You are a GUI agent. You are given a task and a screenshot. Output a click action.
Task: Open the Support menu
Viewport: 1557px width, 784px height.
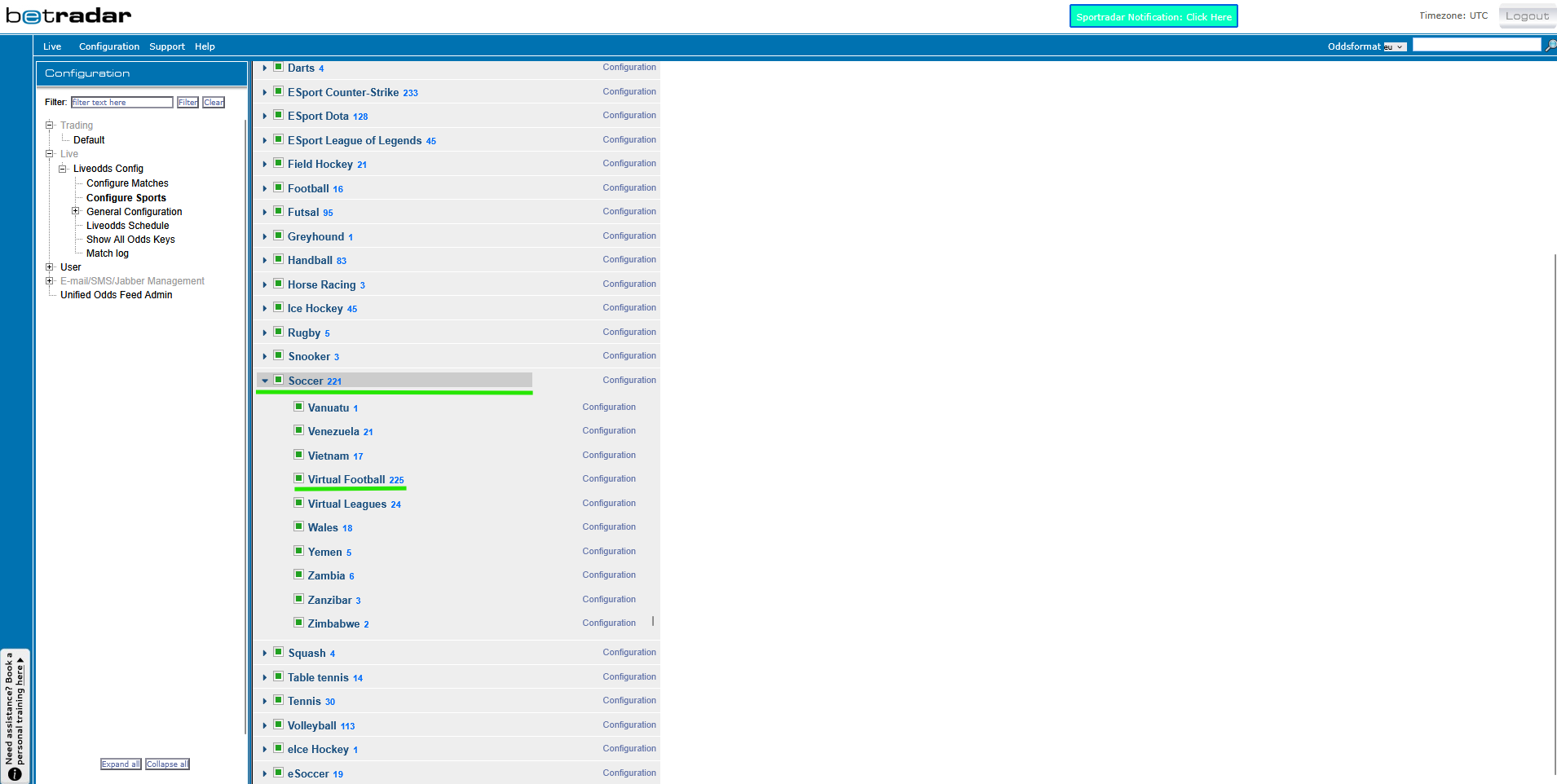167,46
